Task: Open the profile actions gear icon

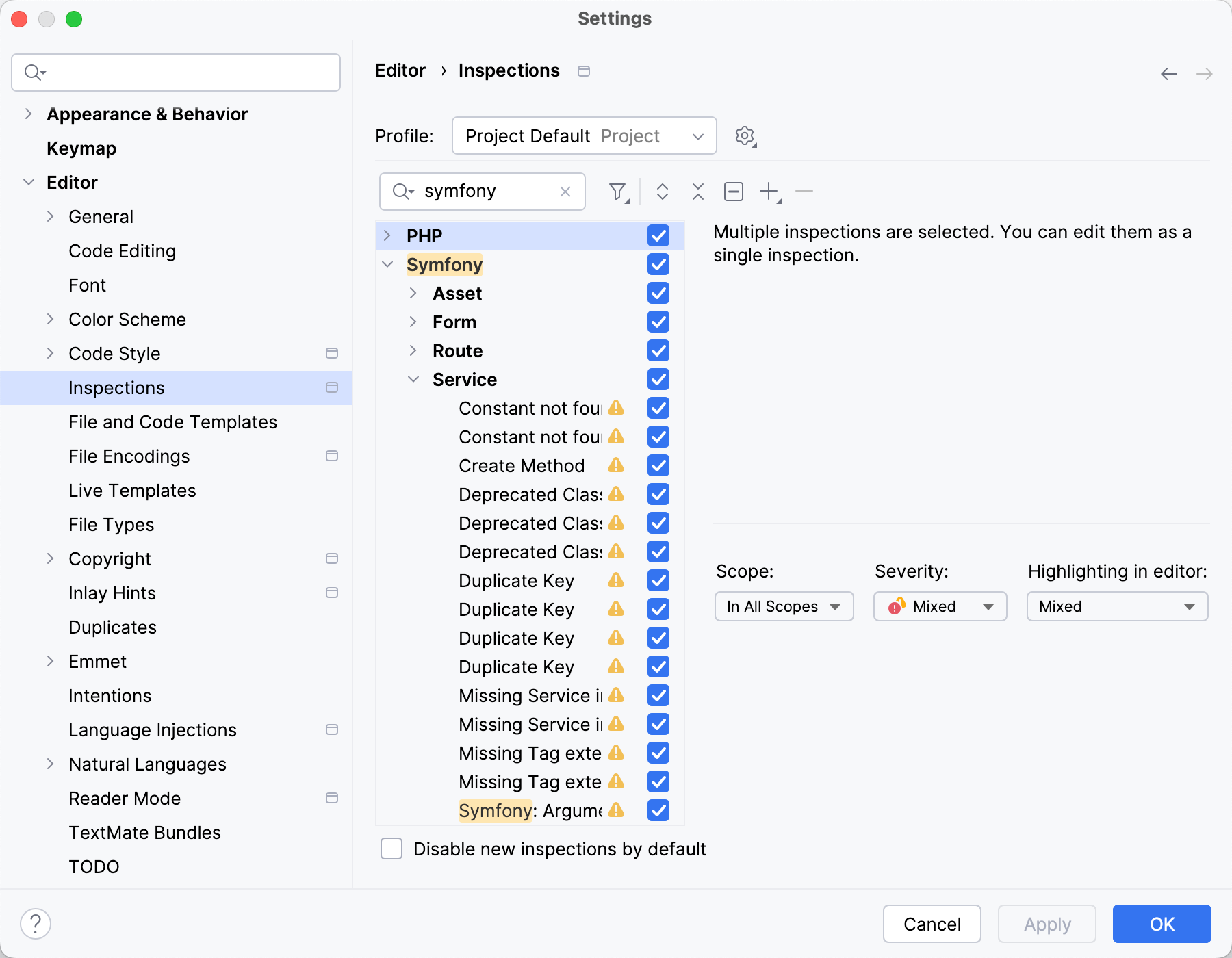Action: 744,135
